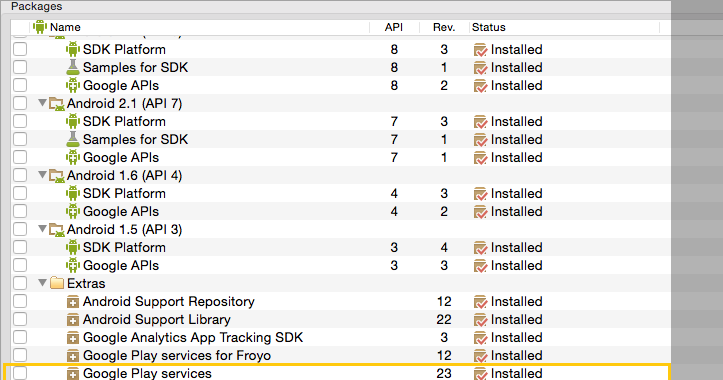Image resolution: width=723 pixels, height=380 pixels.
Task: Click the Google APIs API 4 add-on icon
Action: (x=72, y=211)
